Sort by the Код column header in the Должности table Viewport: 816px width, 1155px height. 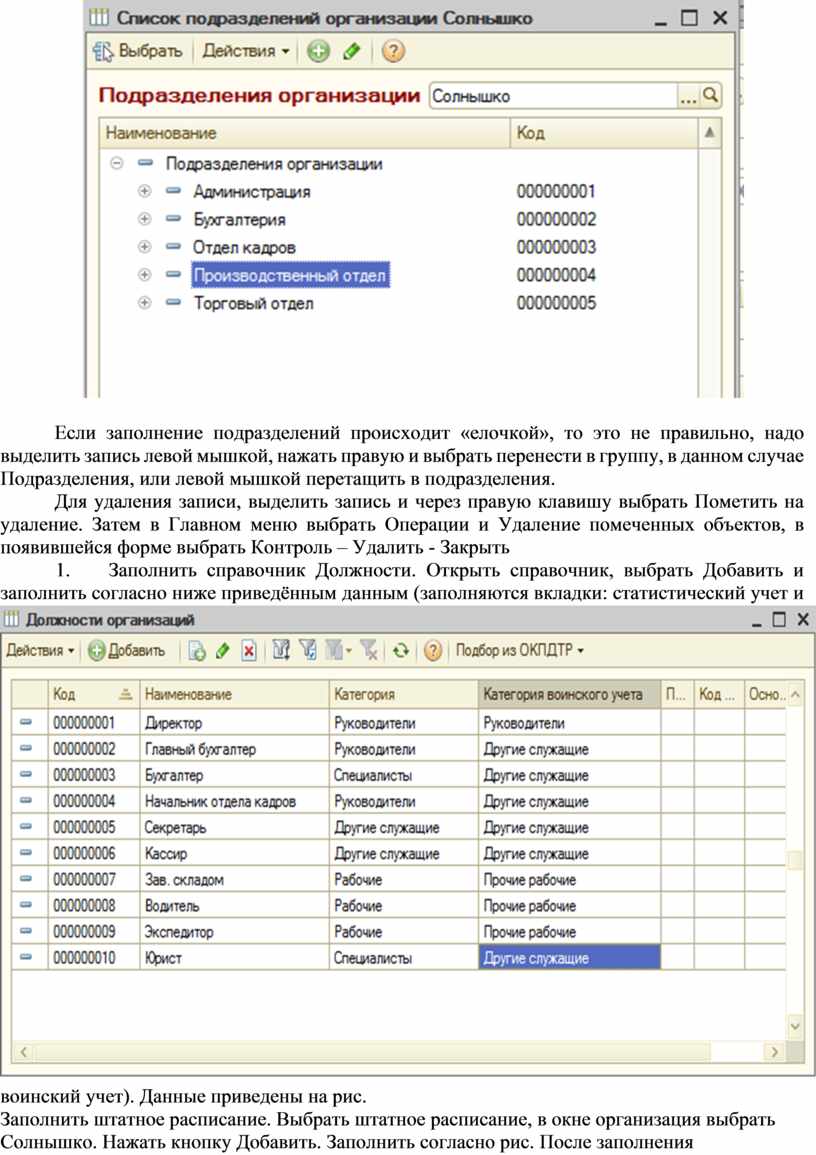point(92,694)
